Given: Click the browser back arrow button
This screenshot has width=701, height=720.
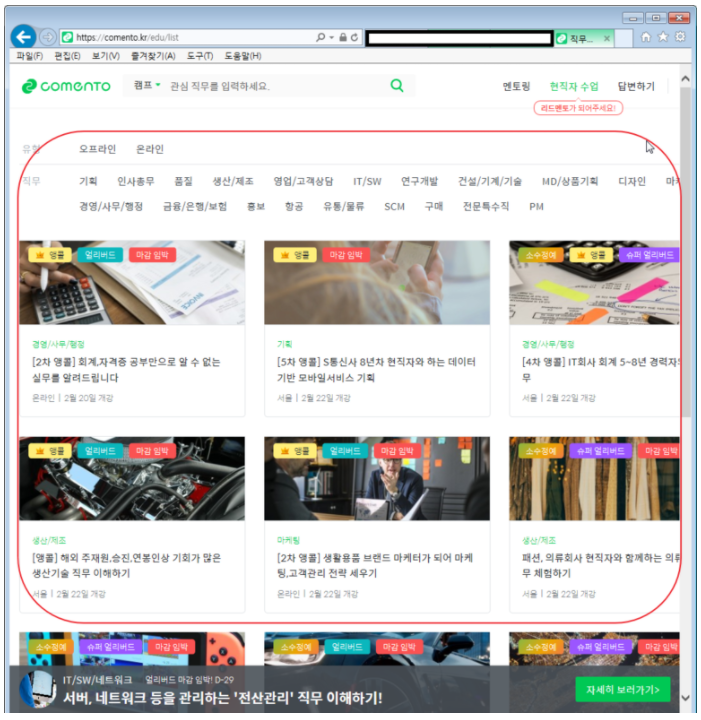Looking at the screenshot, I should click(x=23, y=37).
